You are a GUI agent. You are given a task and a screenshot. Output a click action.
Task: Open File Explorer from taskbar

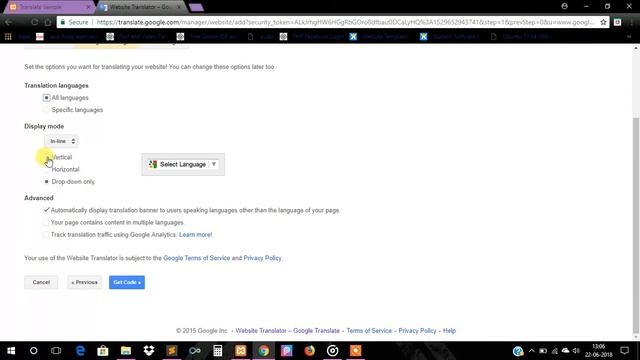coord(126,351)
